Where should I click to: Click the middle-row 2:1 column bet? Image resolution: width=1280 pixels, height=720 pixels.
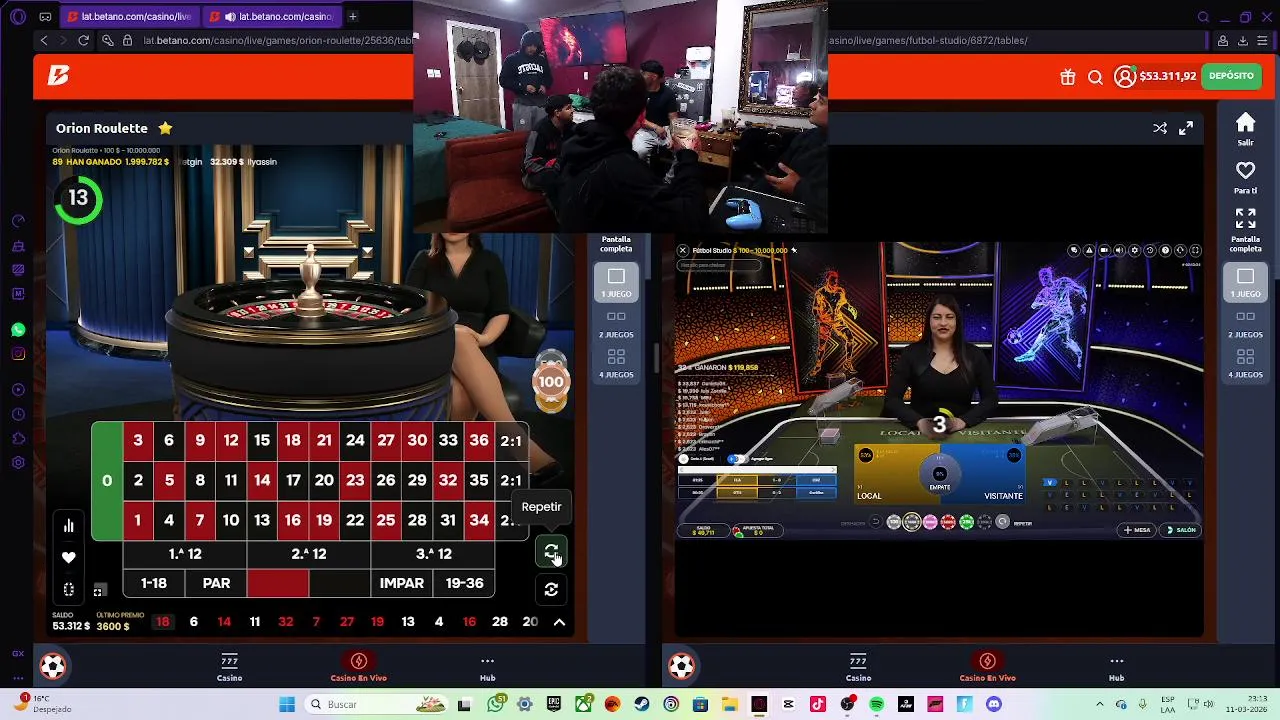pos(511,480)
